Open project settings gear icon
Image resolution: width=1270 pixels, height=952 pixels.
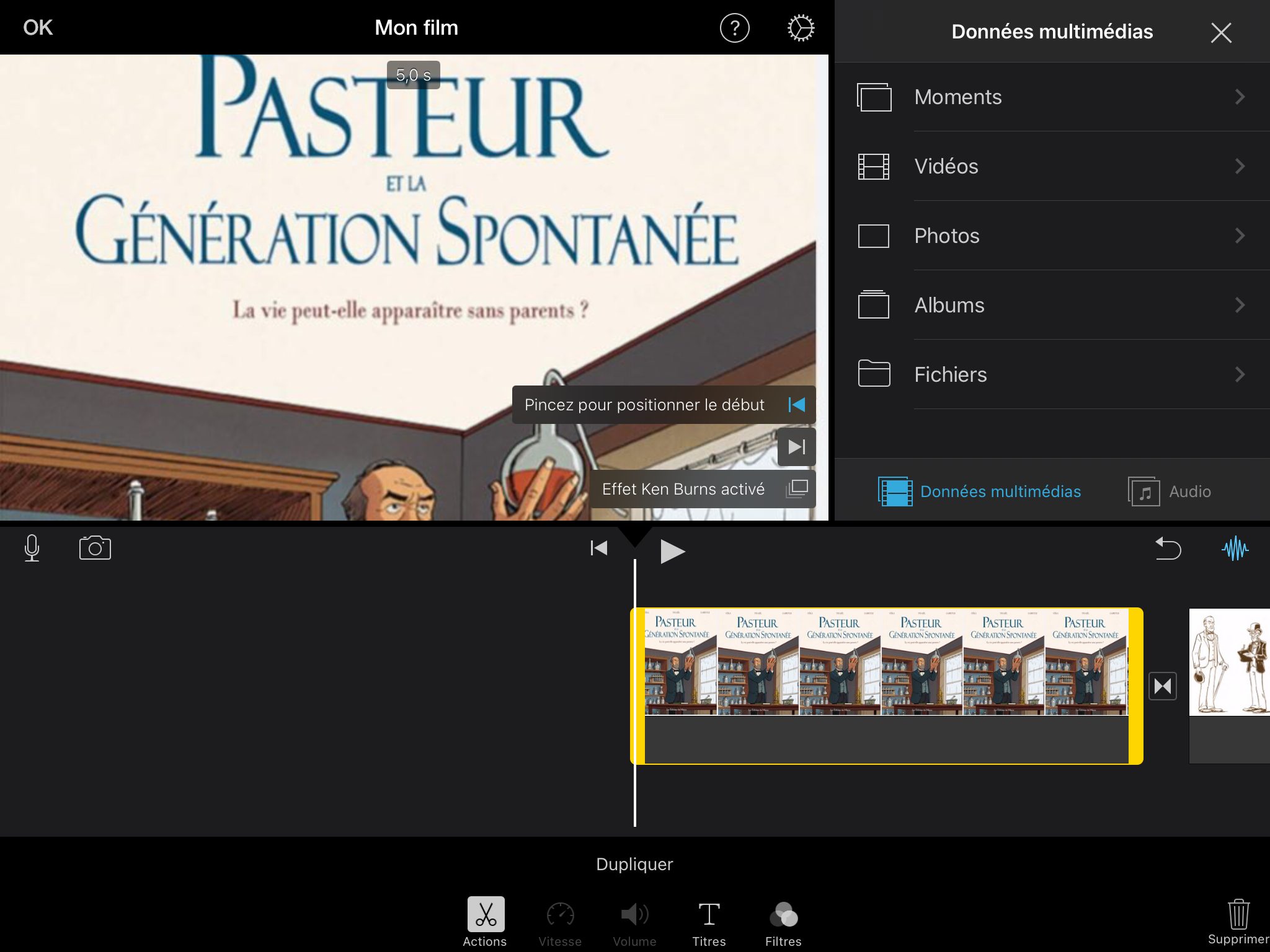[801, 29]
